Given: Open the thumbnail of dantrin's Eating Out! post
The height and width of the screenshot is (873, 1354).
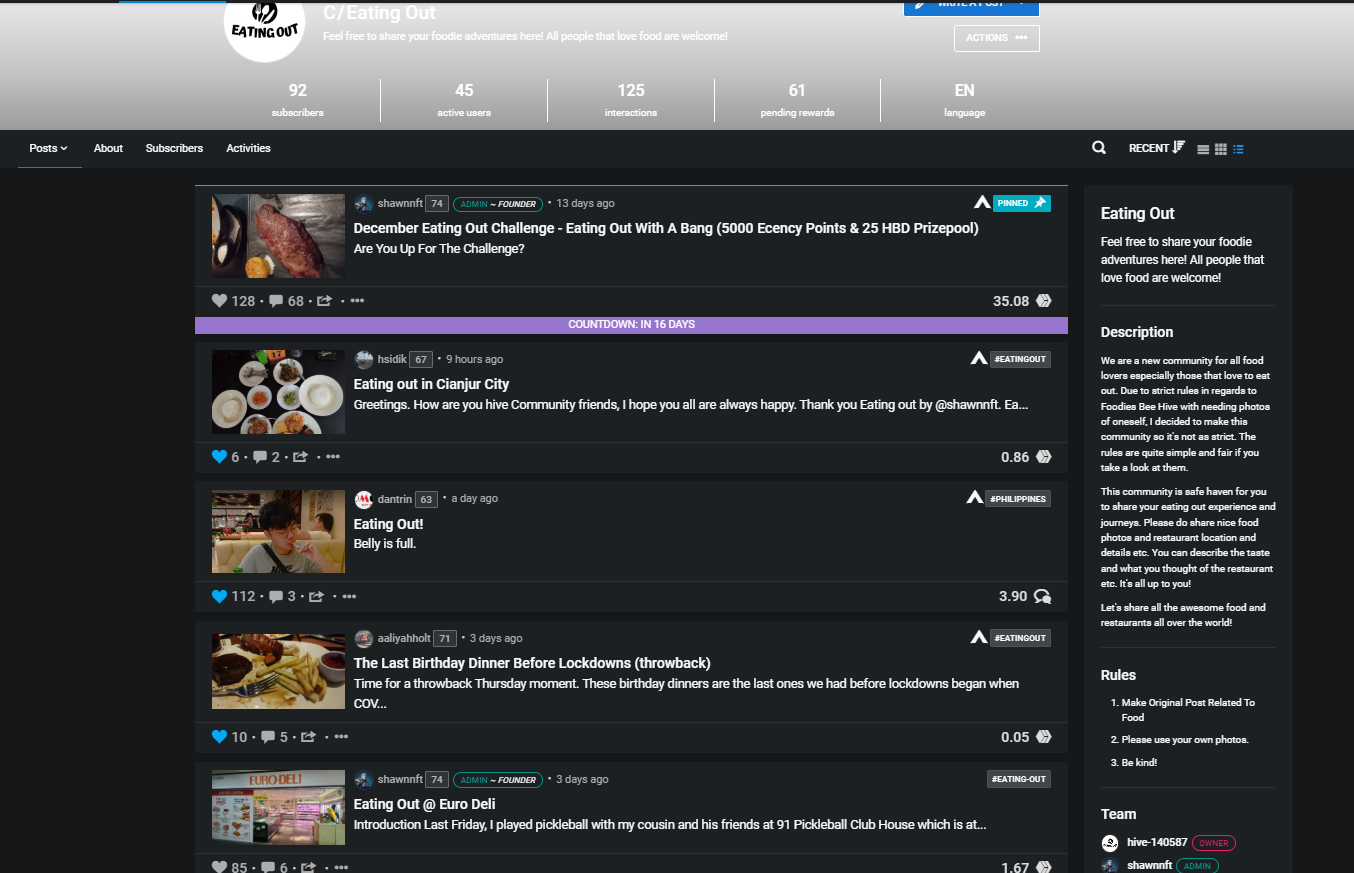Looking at the screenshot, I should (278, 531).
